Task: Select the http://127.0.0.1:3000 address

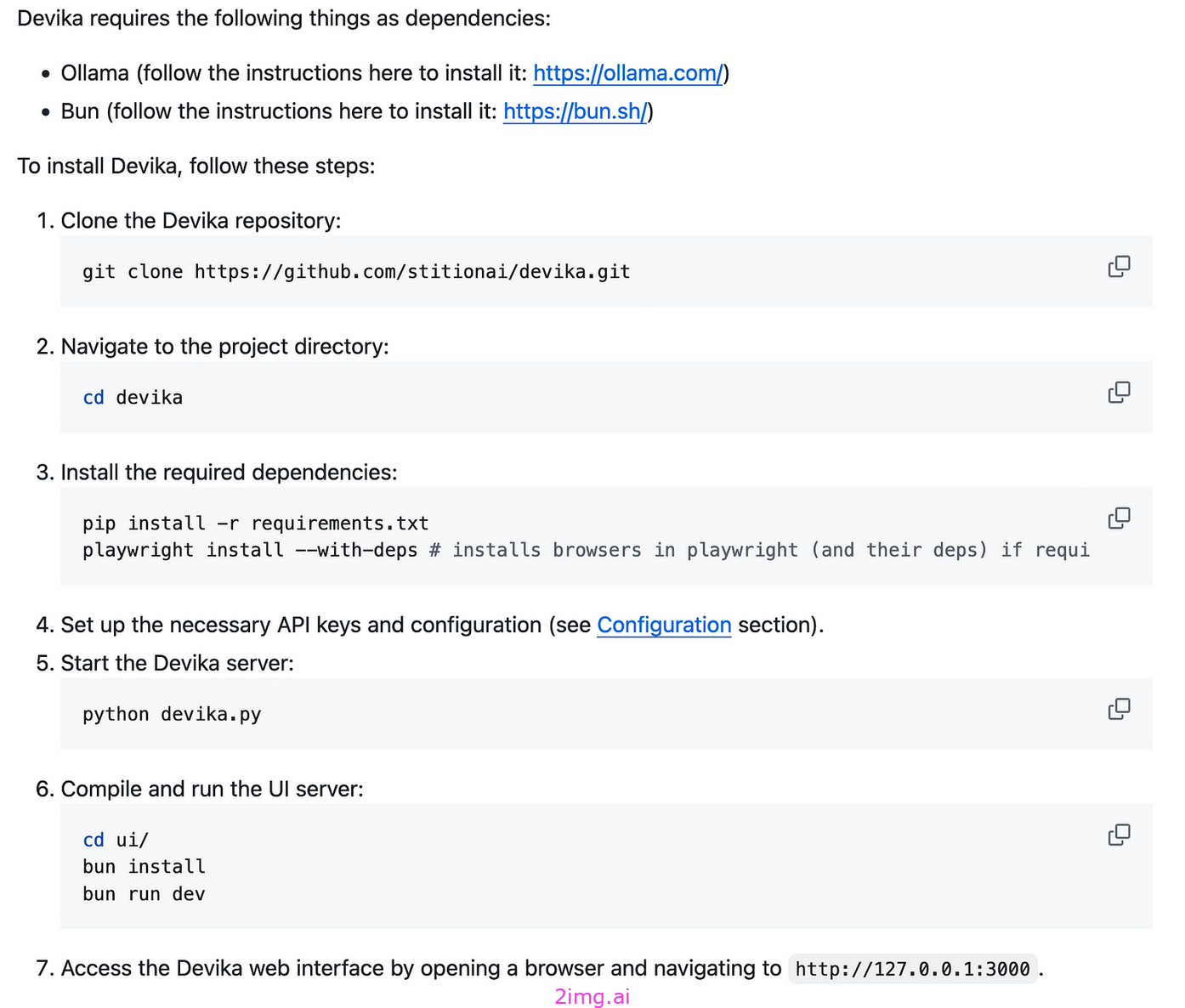Action: point(912,968)
